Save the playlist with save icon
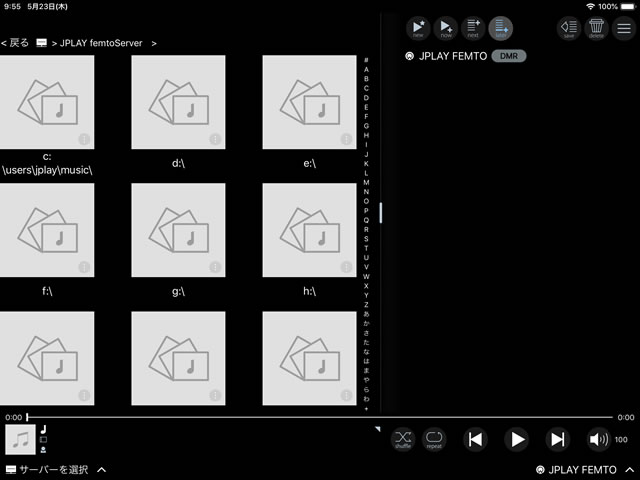This screenshot has width=640, height=480. [568, 28]
